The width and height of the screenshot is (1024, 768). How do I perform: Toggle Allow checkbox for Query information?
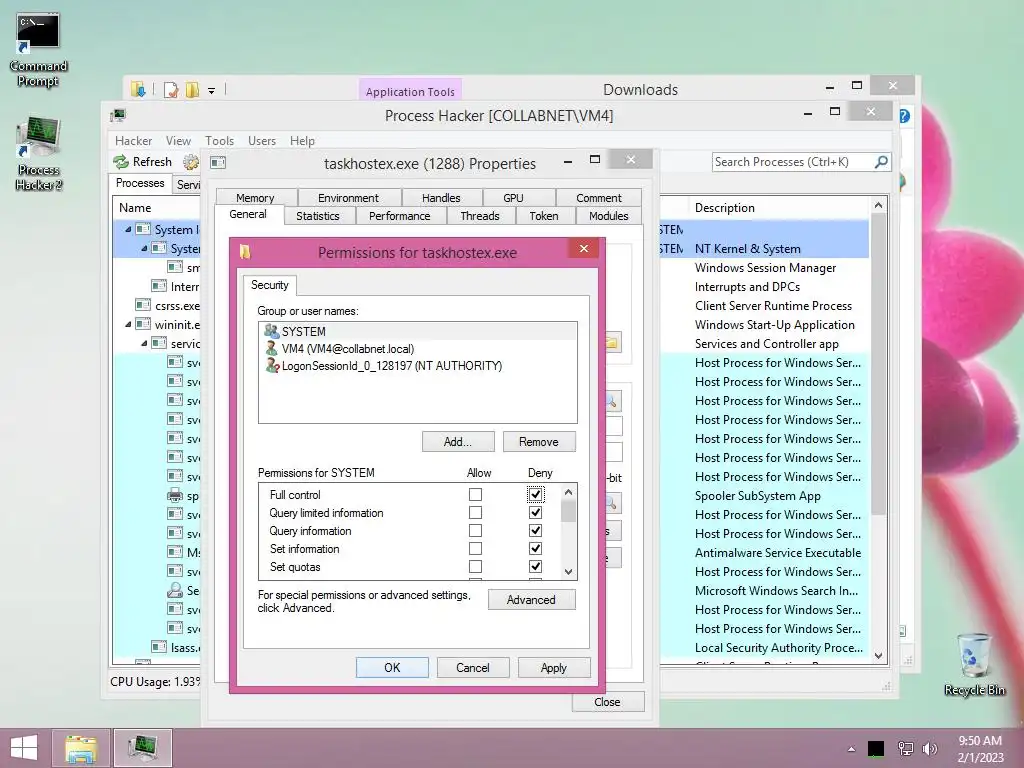click(475, 530)
